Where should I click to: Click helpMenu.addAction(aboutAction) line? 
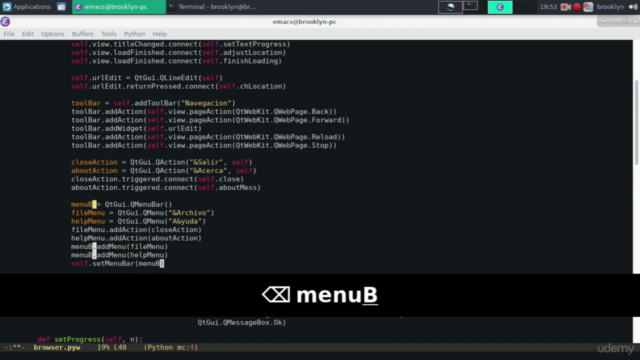(136, 238)
